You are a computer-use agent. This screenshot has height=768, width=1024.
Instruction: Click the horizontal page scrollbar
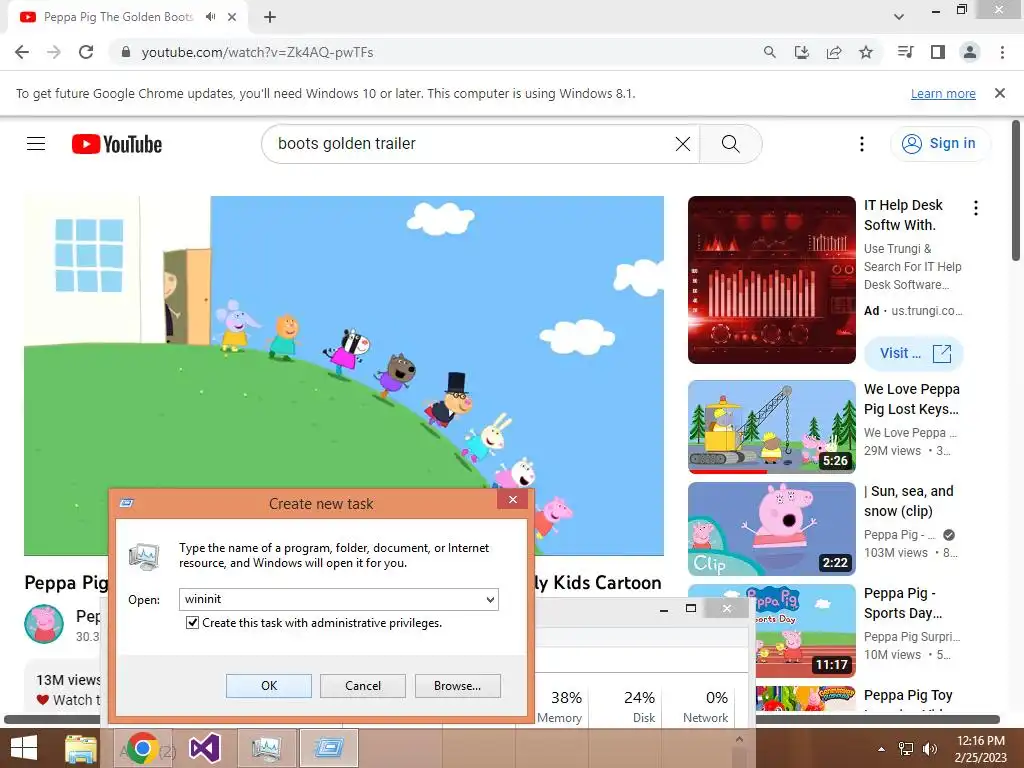(502, 720)
